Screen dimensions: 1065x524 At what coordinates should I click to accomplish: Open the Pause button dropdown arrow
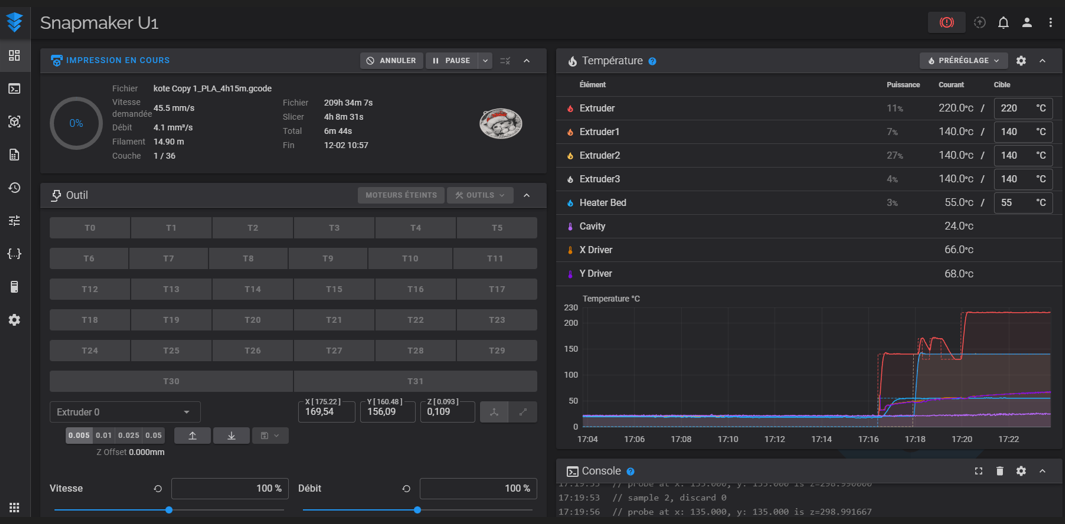(484, 60)
